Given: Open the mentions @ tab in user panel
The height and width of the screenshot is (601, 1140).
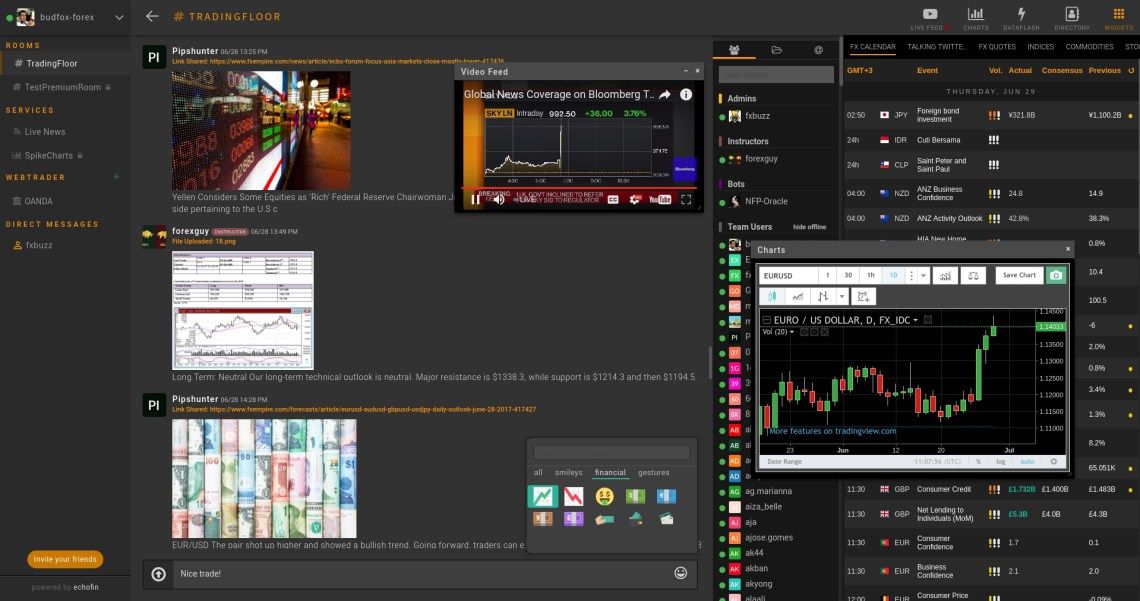Looking at the screenshot, I should (x=819, y=50).
